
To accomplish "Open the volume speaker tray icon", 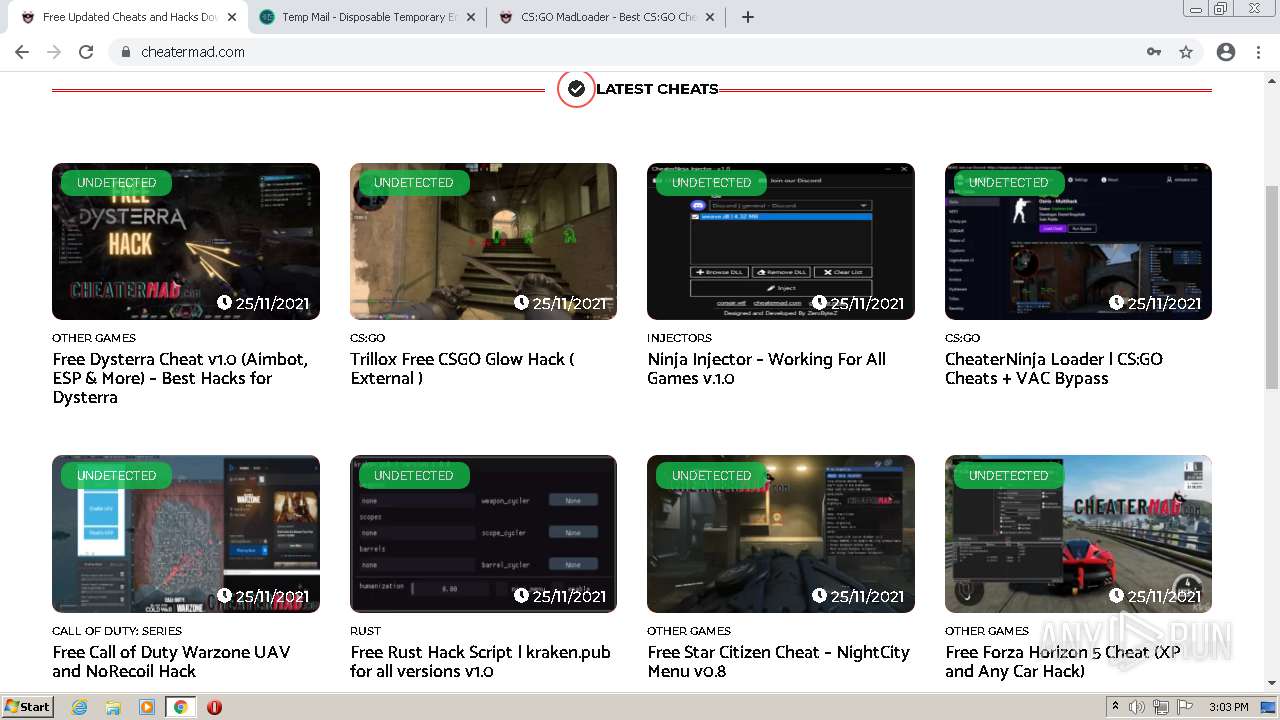I will coord(1137,707).
